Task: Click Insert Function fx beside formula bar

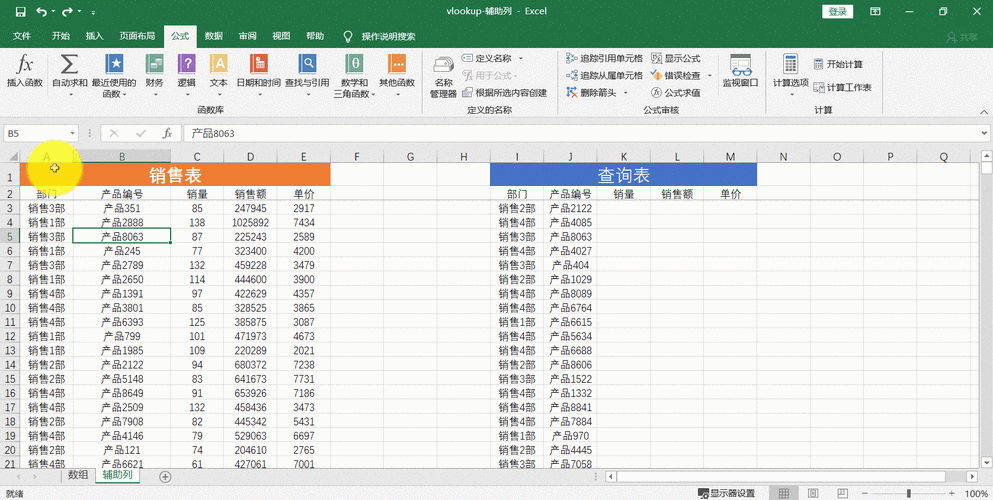Action: pos(167,134)
